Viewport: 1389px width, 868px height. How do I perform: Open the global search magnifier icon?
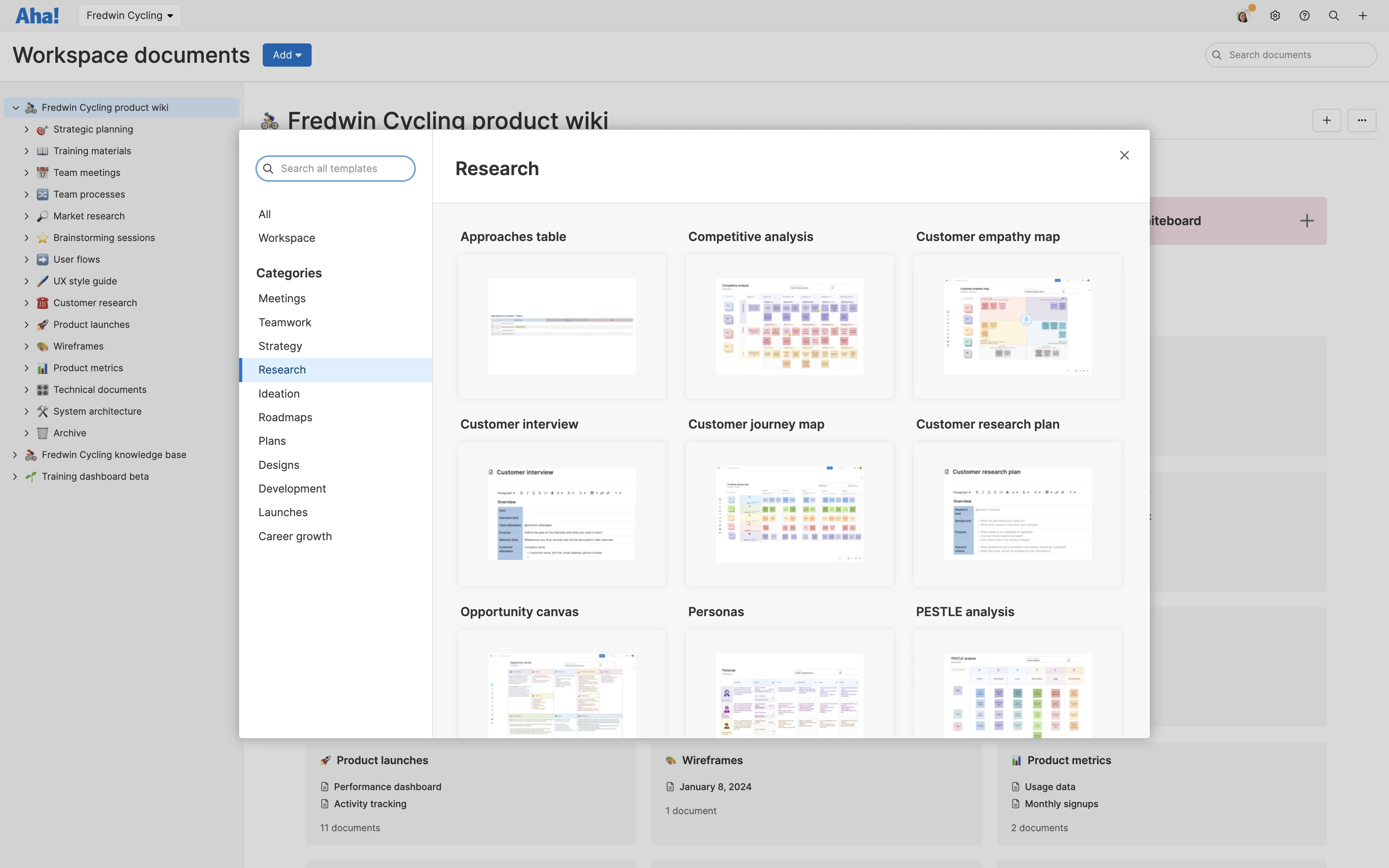pos(1334,15)
